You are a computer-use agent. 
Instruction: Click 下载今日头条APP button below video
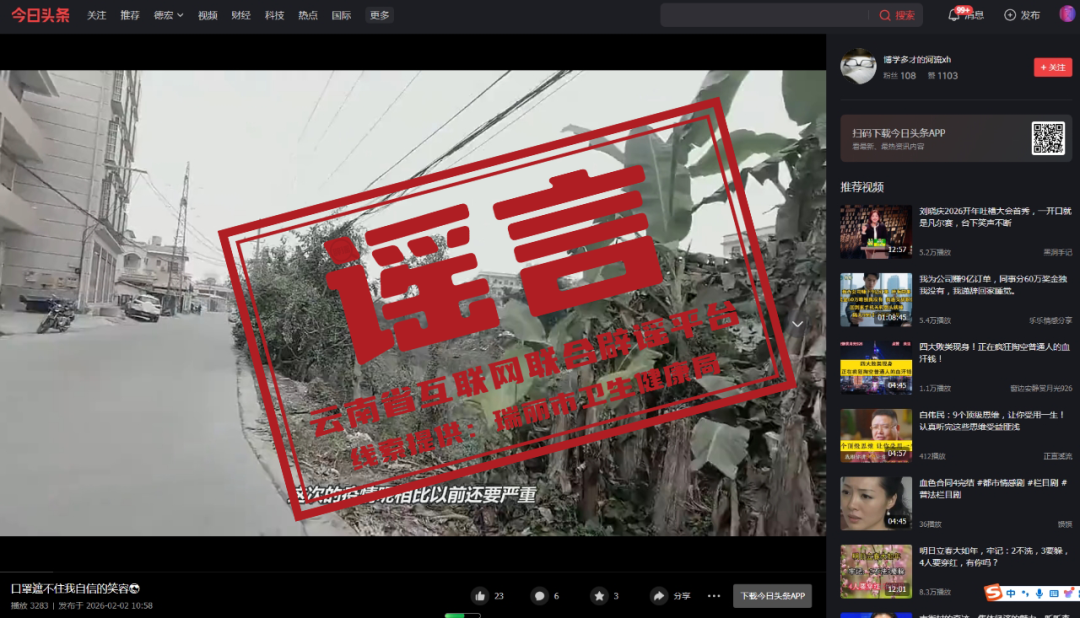(x=772, y=596)
